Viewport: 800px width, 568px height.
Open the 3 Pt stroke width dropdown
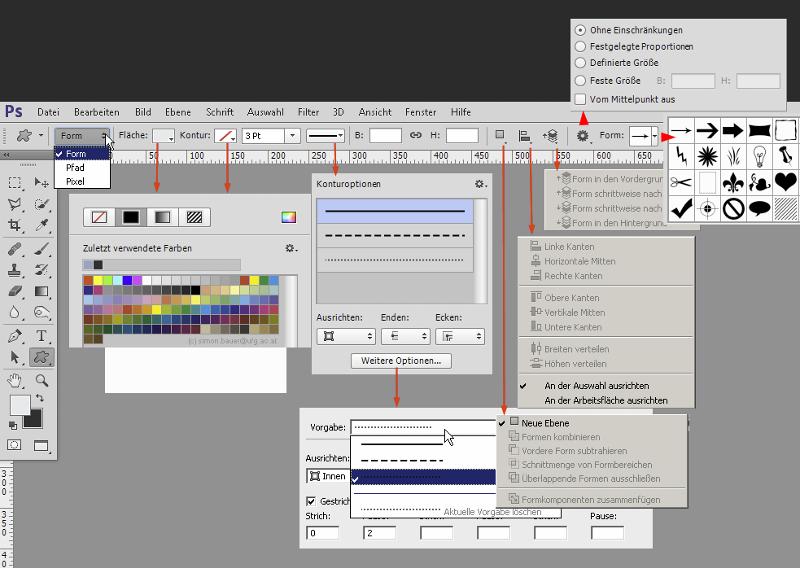point(292,135)
